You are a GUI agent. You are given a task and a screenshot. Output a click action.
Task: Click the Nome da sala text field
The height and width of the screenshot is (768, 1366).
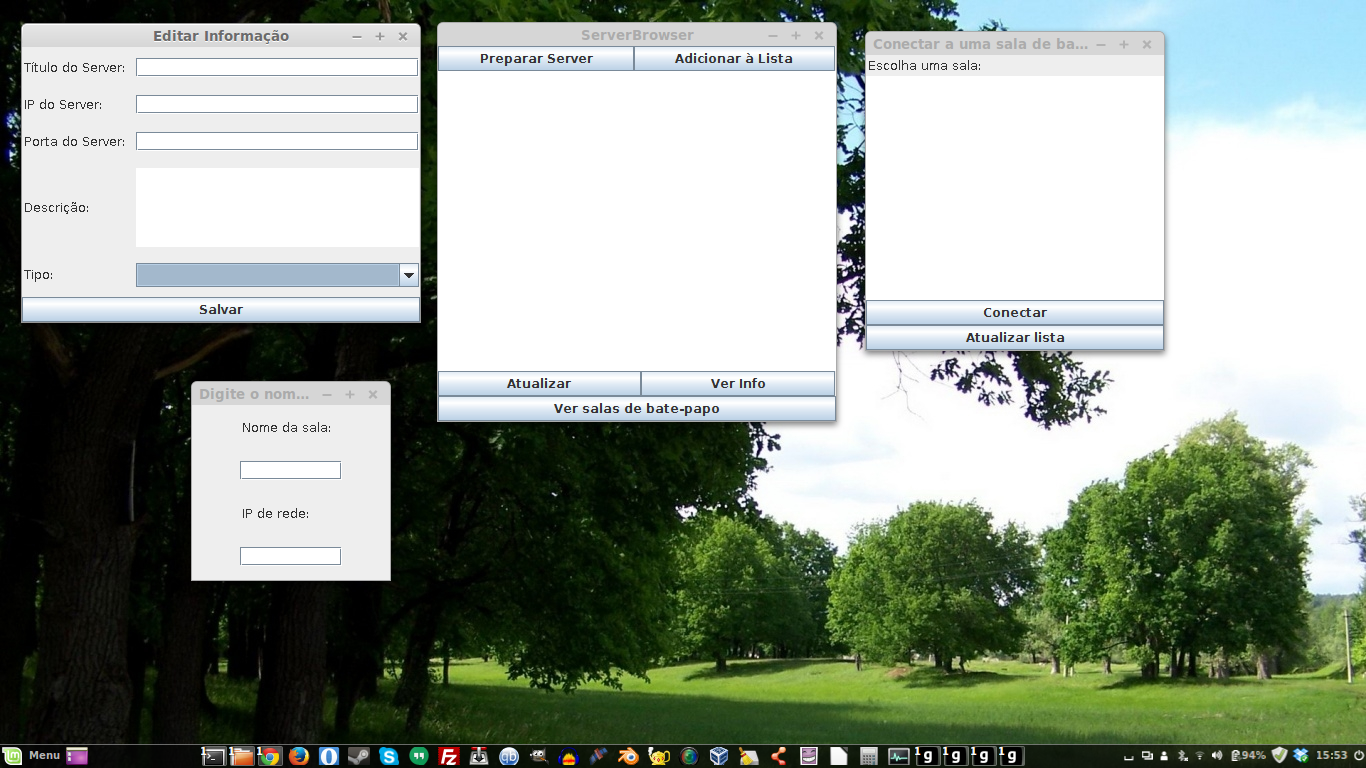pyautogui.click(x=290, y=470)
